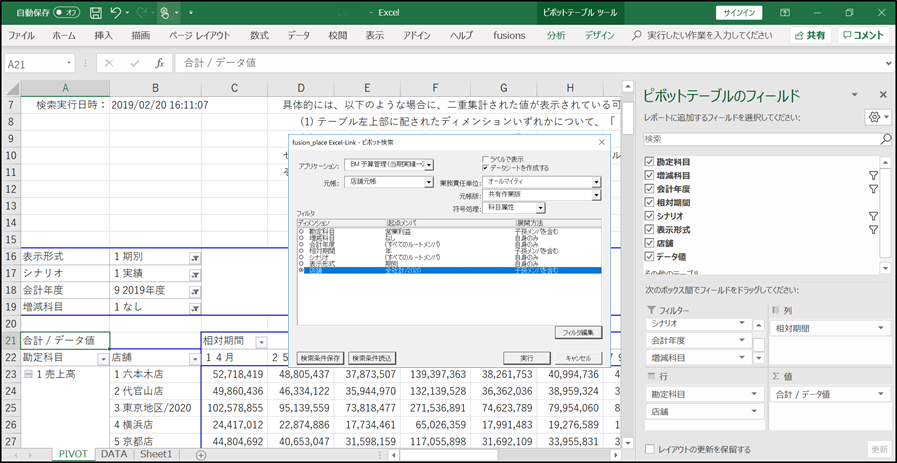Click the フィルタ編集 button
This screenshot has width=897, height=463.
(578, 332)
